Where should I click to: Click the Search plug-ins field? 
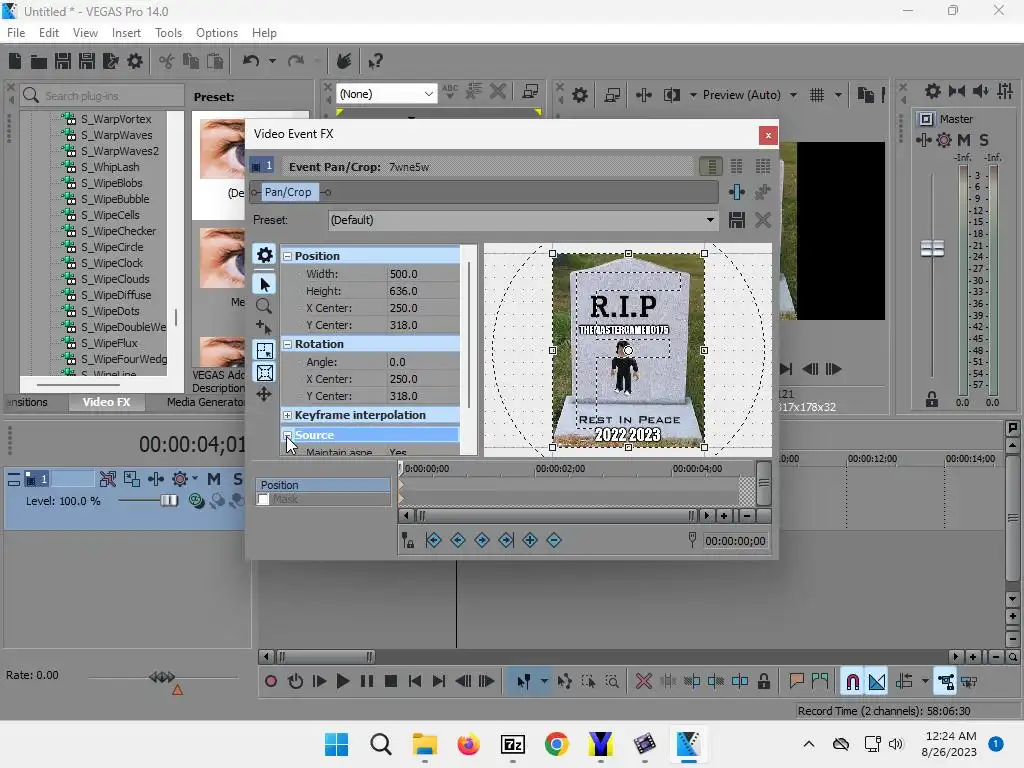click(102, 95)
